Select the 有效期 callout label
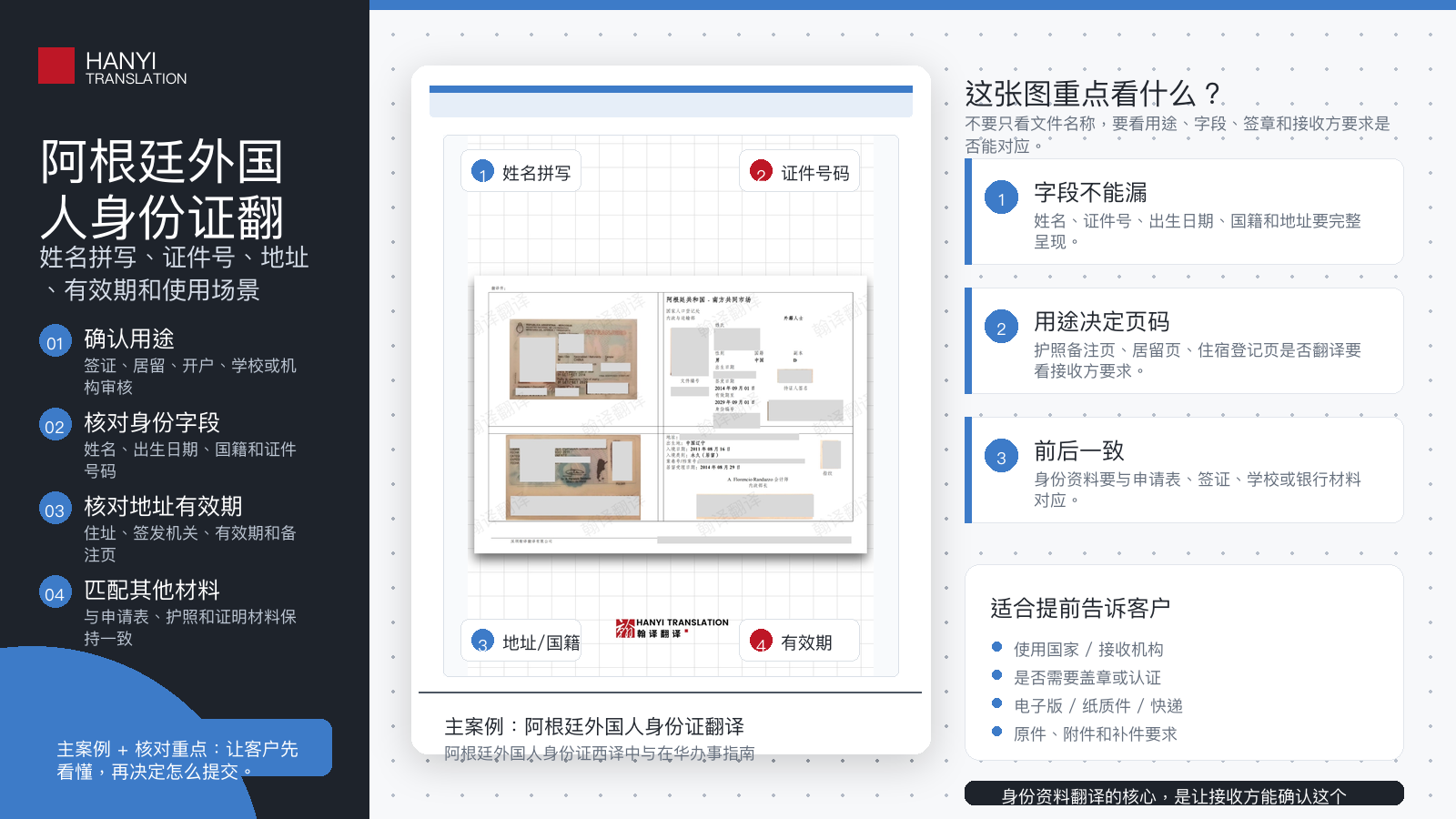The width and height of the screenshot is (1456, 819). [x=799, y=641]
